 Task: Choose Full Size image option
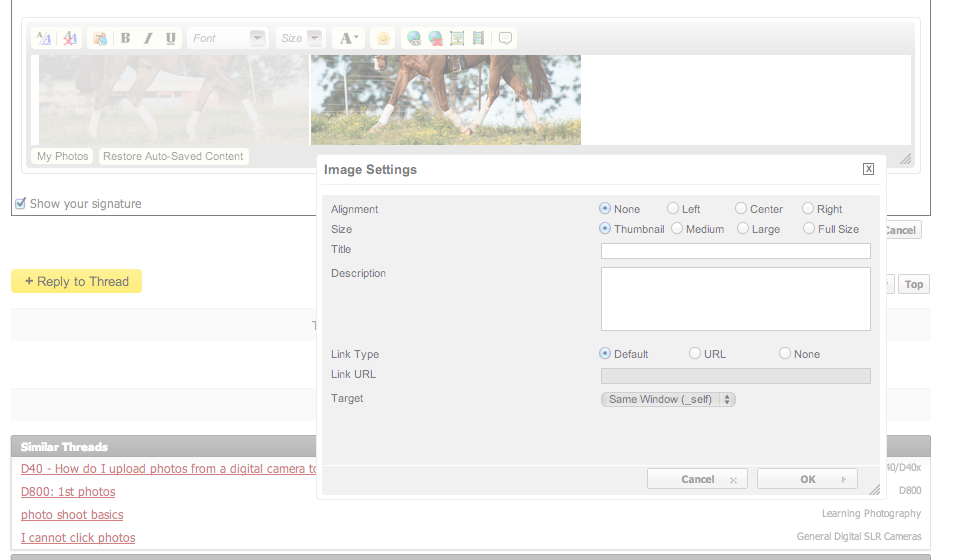(809, 229)
